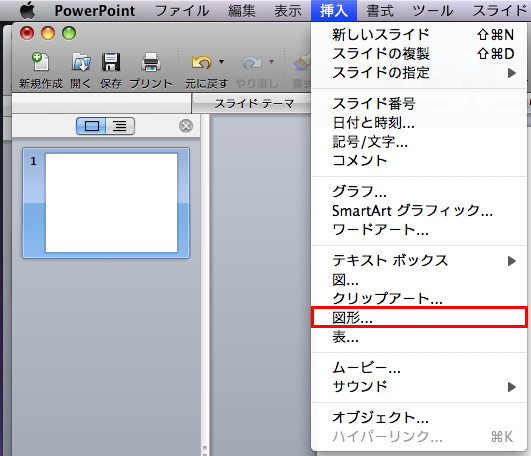Expand the スライドの指定 submenu
The height and width of the screenshot is (456, 531).
[419, 72]
